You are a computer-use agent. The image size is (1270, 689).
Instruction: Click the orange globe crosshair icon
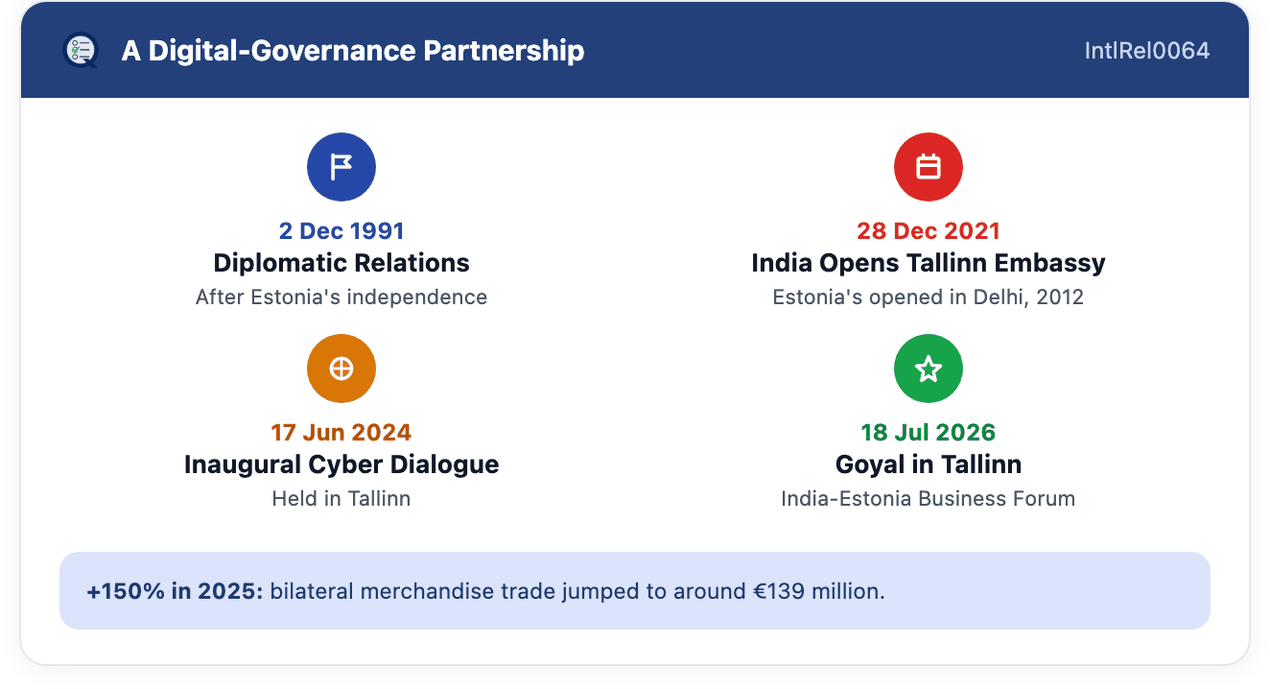(341, 369)
